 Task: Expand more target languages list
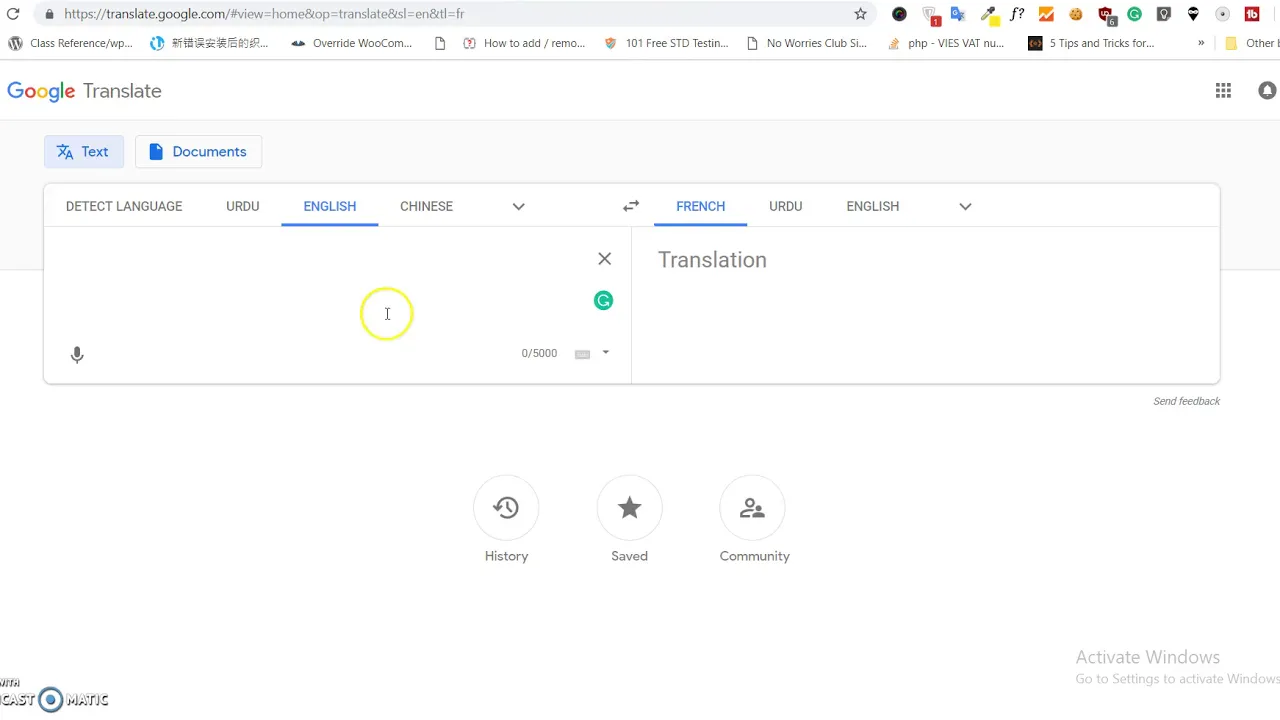tap(965, 206)
